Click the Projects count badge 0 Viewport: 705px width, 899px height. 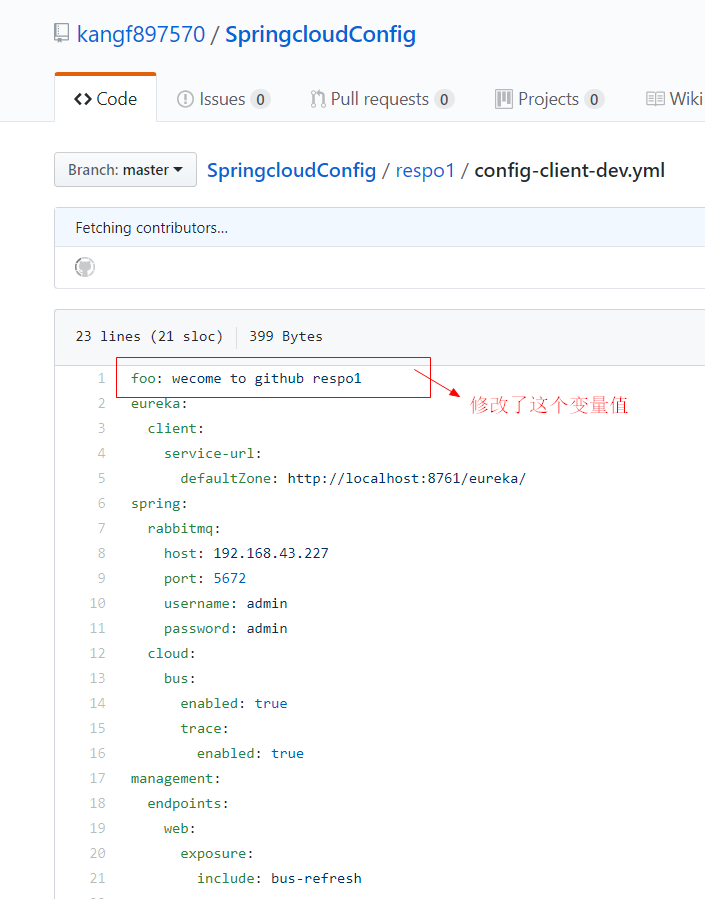[594, 100]
